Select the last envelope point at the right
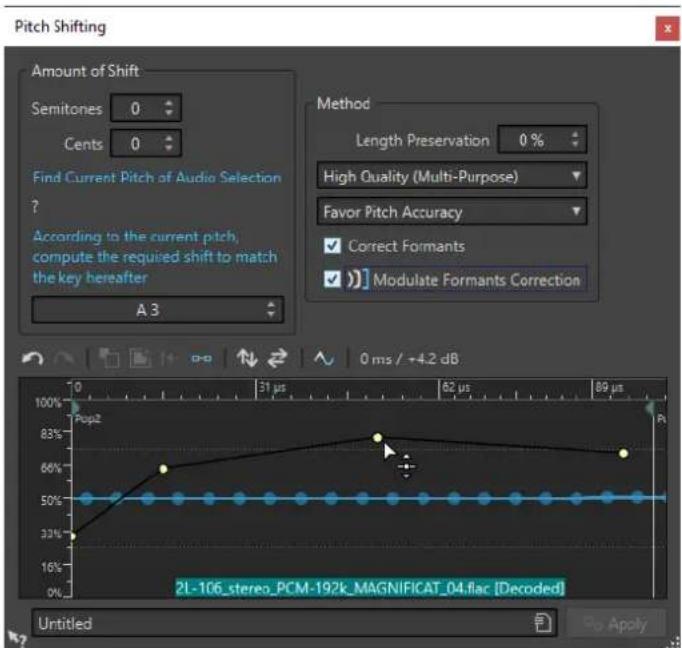Screen dimensions: 682x648 pyautogui.click(x=624, y=454)
